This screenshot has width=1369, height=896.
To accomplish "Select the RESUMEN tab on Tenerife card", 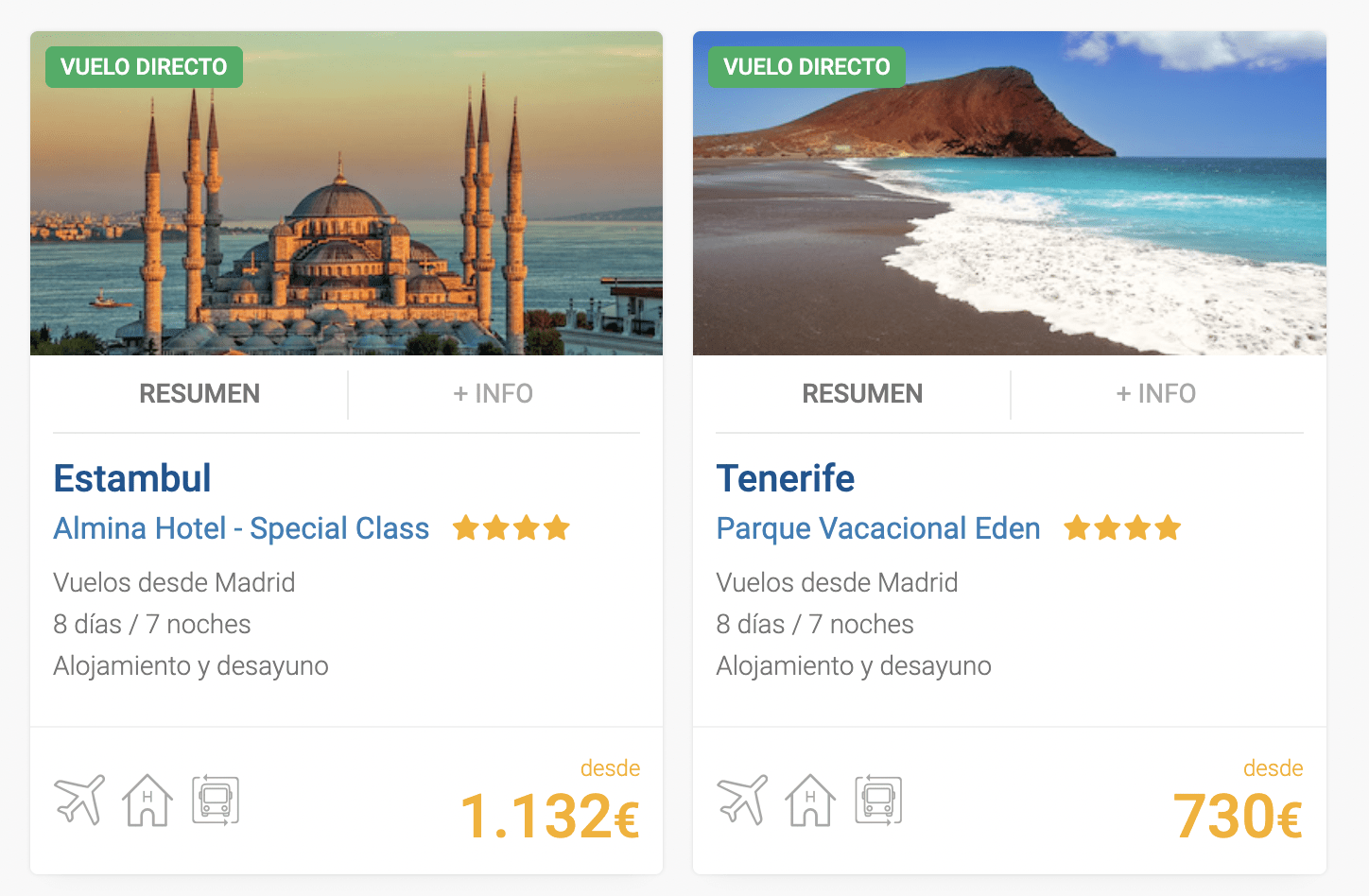I will [862, 393].
